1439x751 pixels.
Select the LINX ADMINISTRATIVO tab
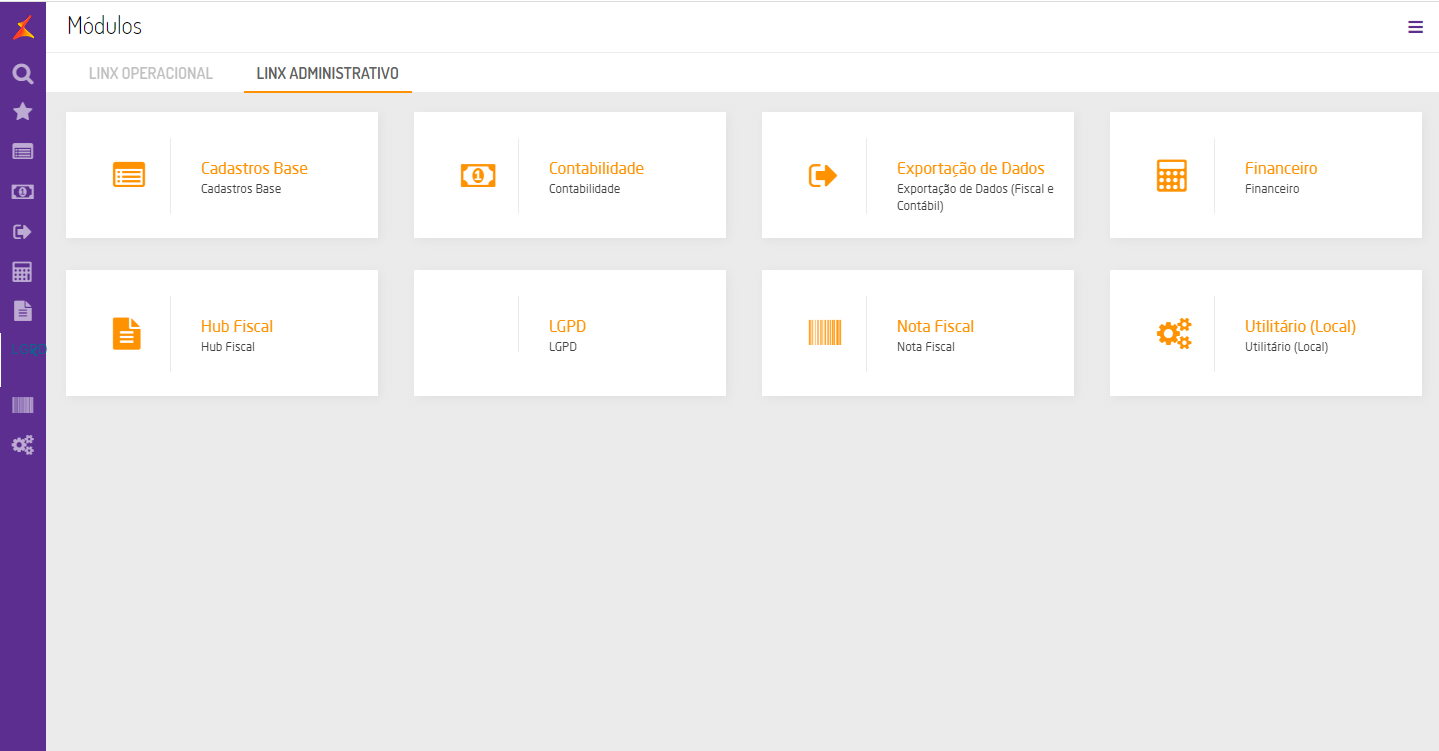click(328, 73)
